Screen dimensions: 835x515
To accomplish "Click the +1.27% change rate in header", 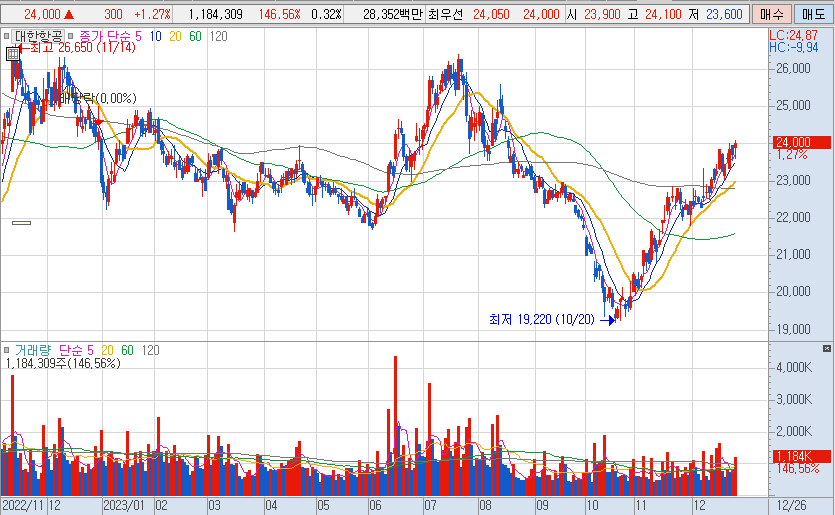I will tap(152, 14).
